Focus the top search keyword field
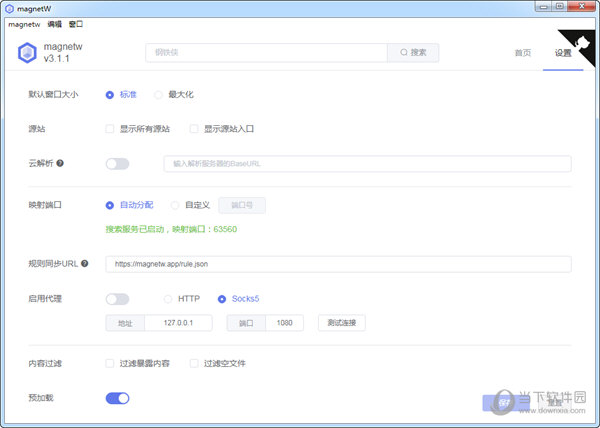 [x=266, y=52]
